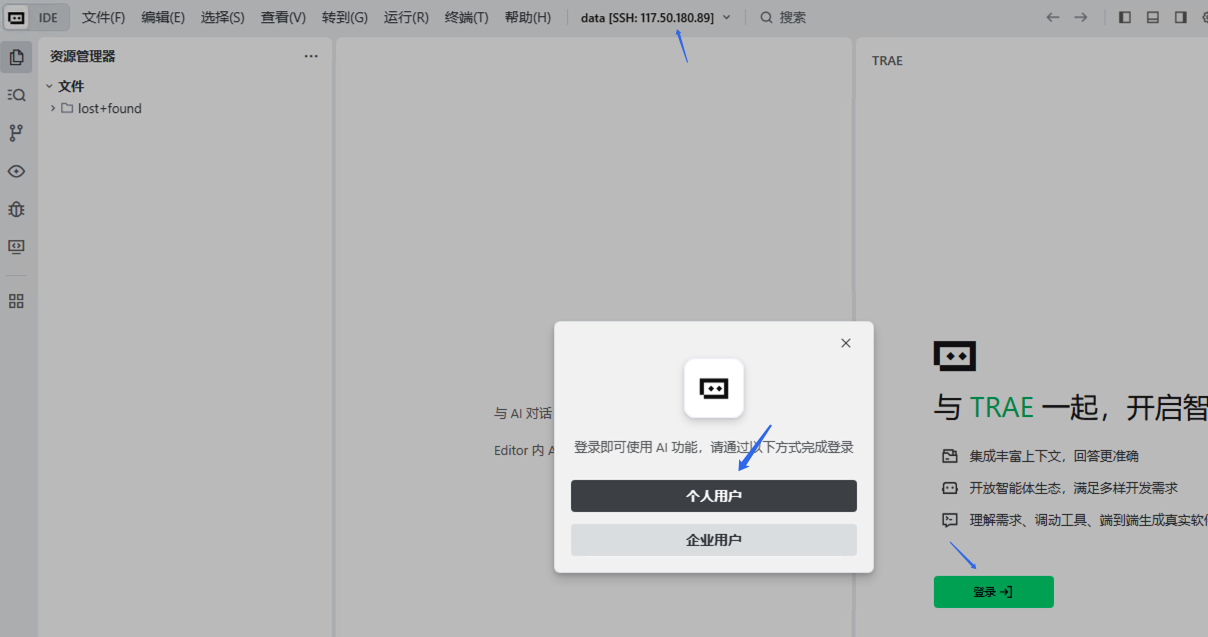The width and height of the screenshot is (1208, 637).
Task: Click the TRAE logo icon in title bar
Action: tap(16, 17)
